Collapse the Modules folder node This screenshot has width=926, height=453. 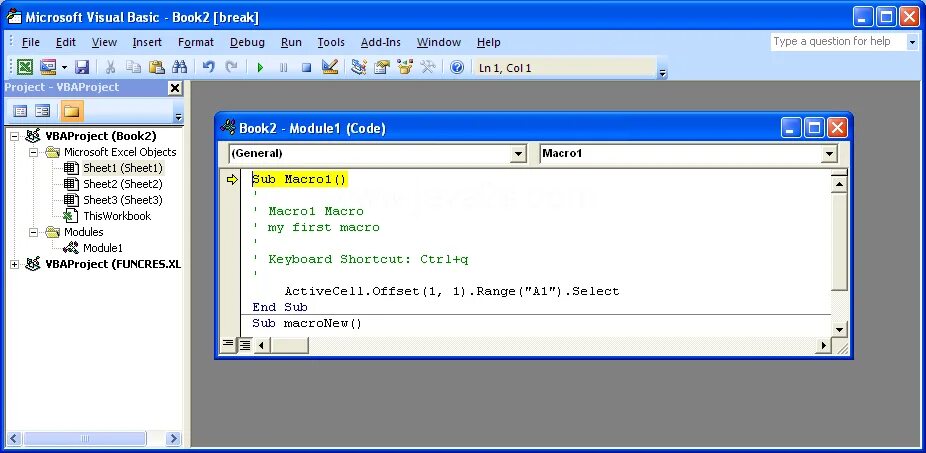(34, 233)
